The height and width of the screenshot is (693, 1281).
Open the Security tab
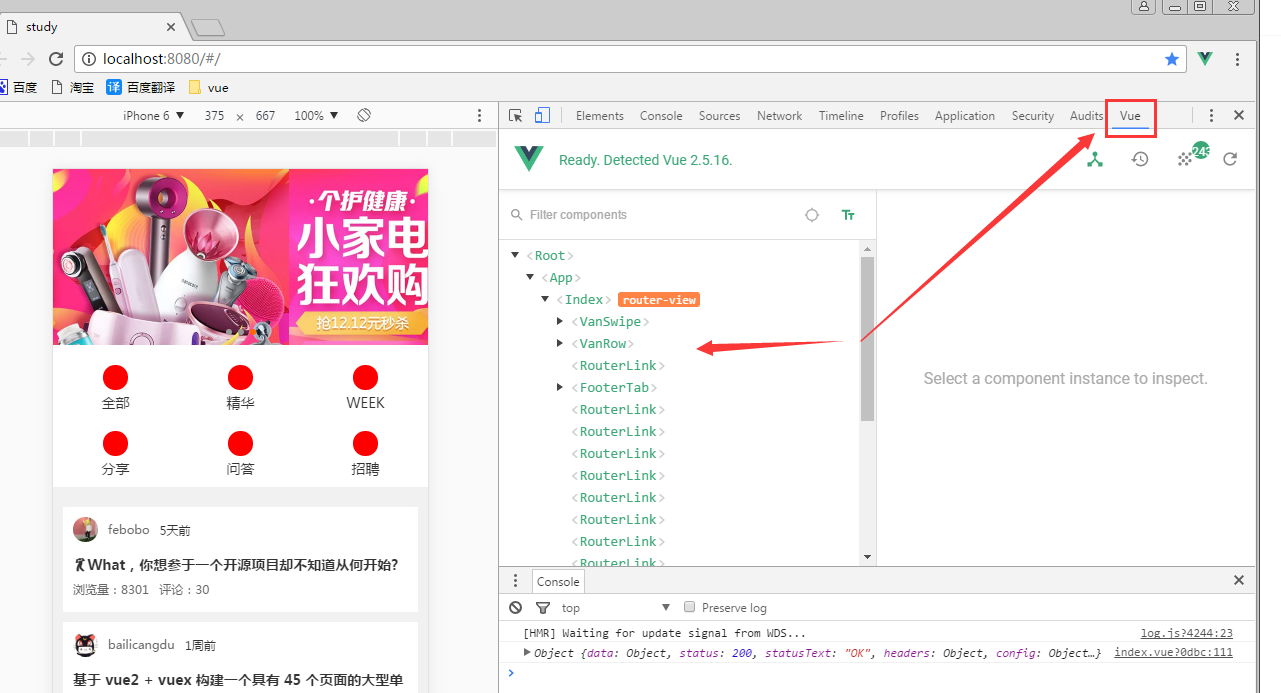tap(1033, 116)
